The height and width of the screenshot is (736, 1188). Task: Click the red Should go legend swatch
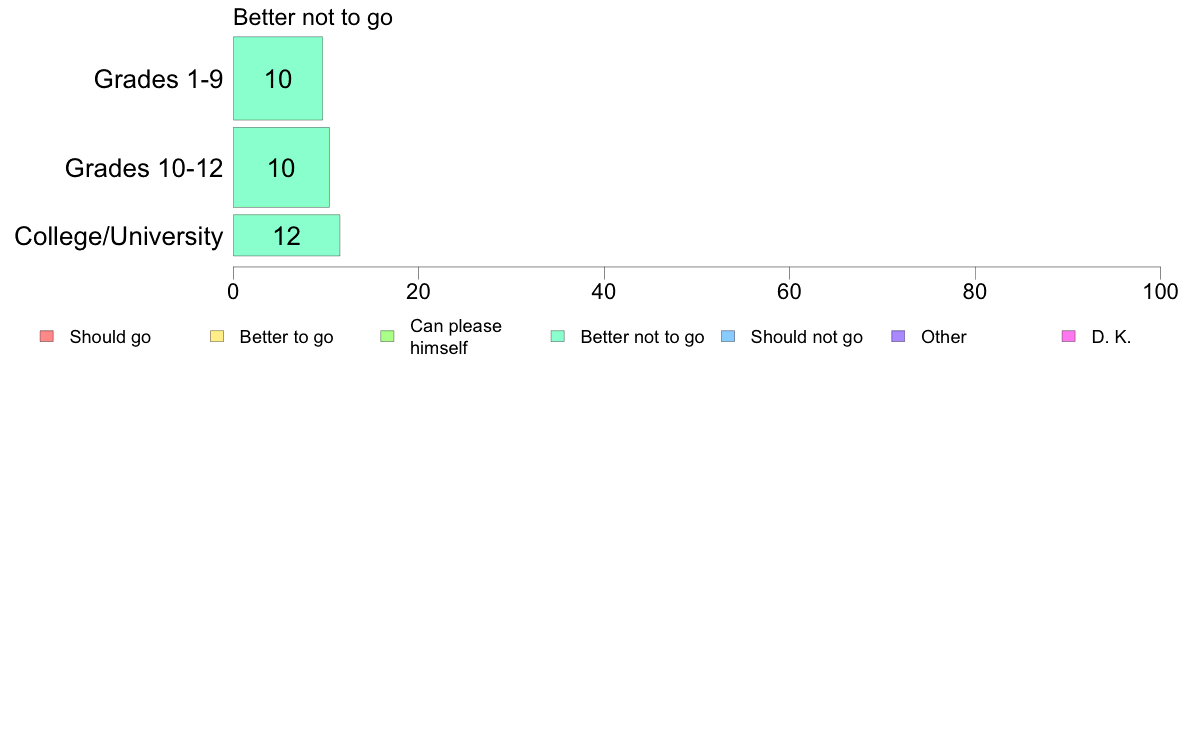click(x=47, y=337)
